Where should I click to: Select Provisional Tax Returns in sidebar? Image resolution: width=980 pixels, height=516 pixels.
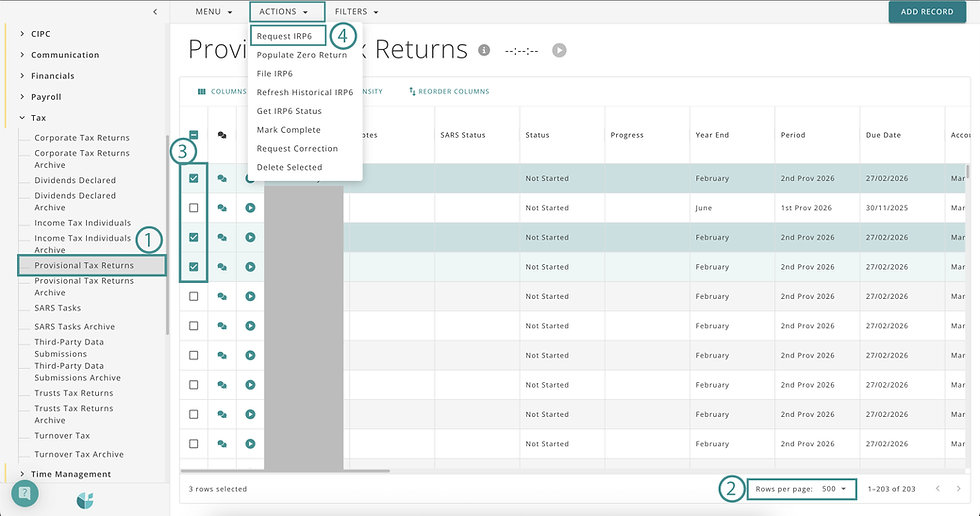coord(91,265)
